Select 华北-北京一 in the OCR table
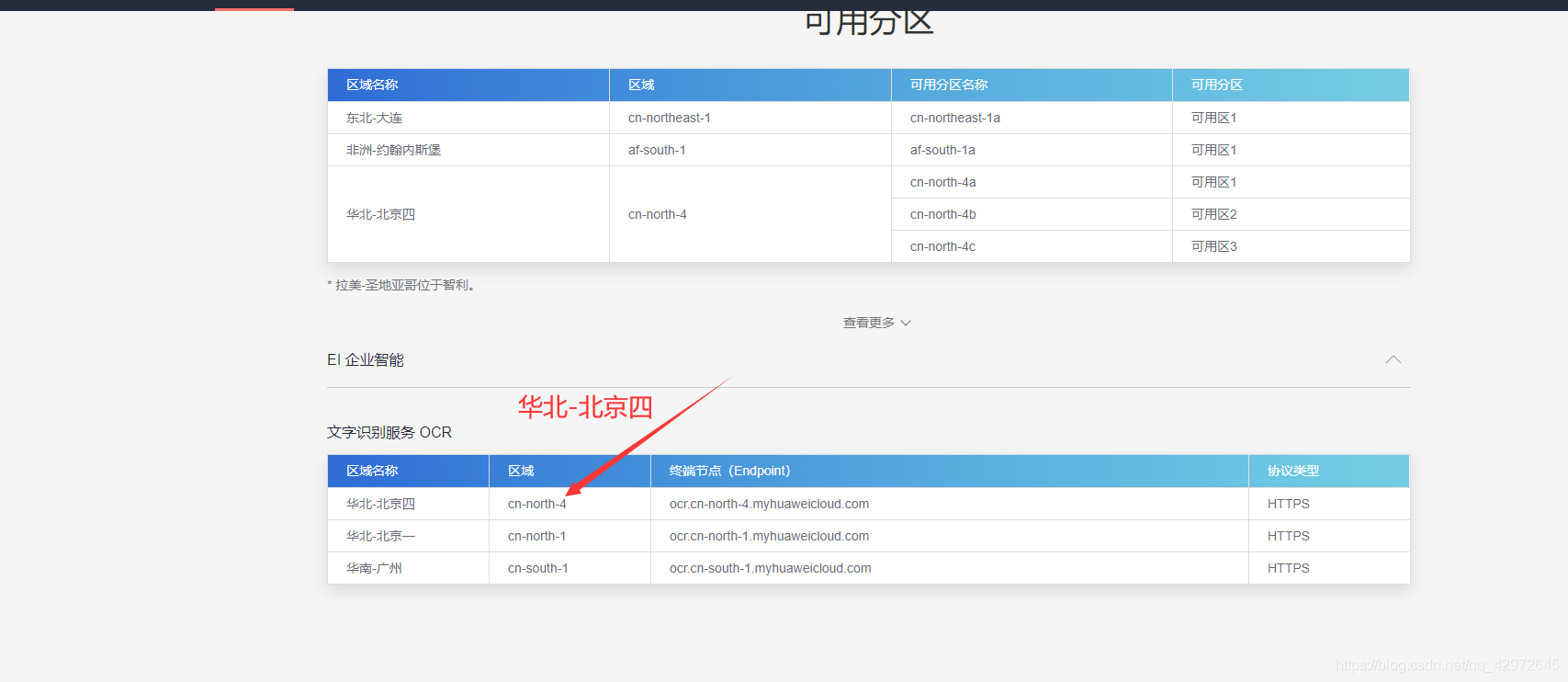Viewport: 1568px width, 682px height. point(380,536)
